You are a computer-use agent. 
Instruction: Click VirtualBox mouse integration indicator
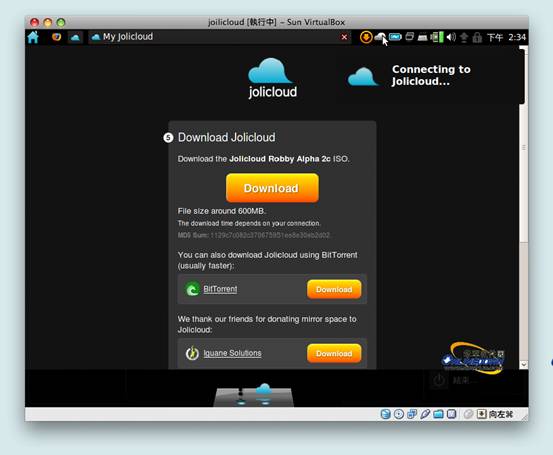(x=468, y=414)
